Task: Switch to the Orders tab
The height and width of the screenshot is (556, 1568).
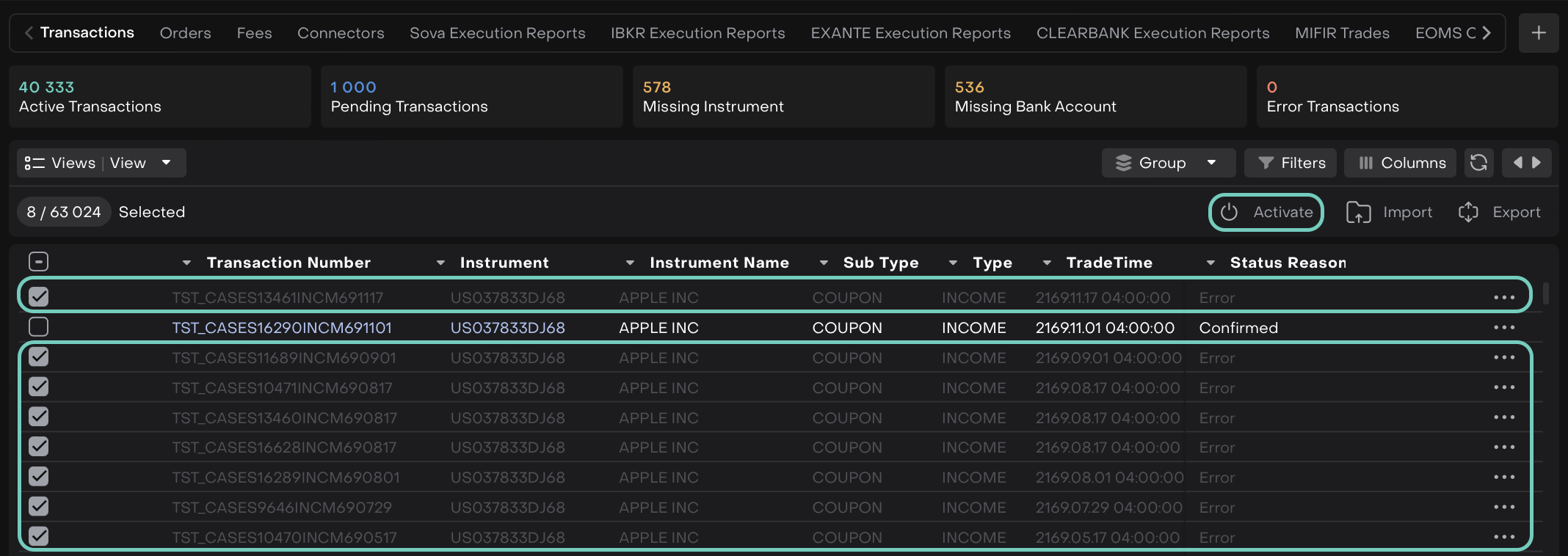Action: (x=185, y=33)
